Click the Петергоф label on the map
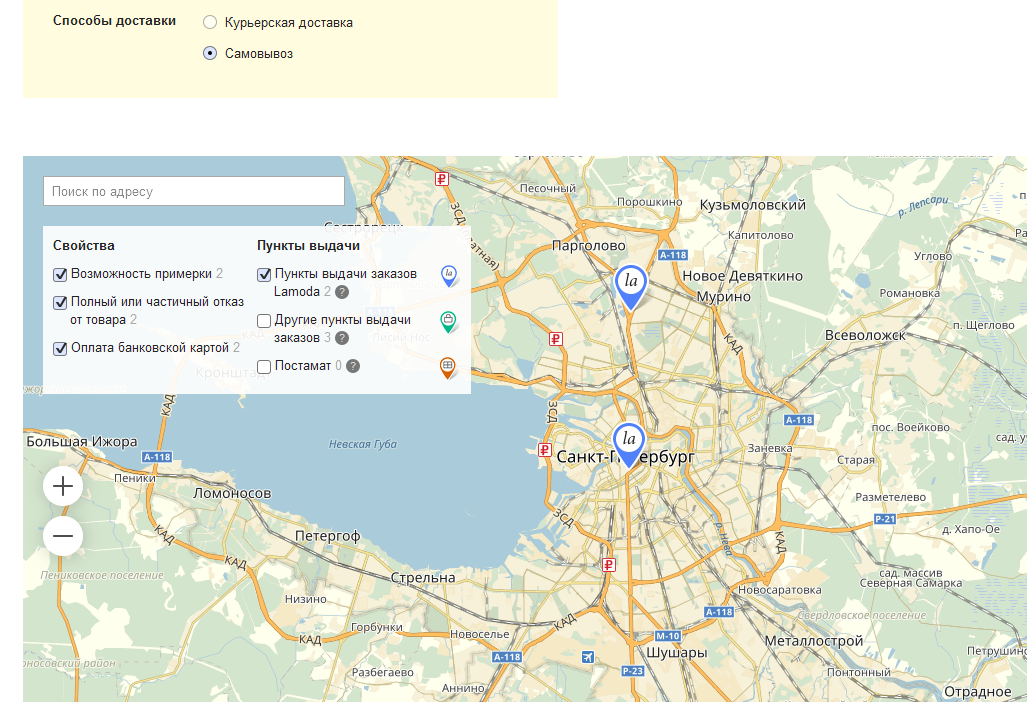 [327, 536]
